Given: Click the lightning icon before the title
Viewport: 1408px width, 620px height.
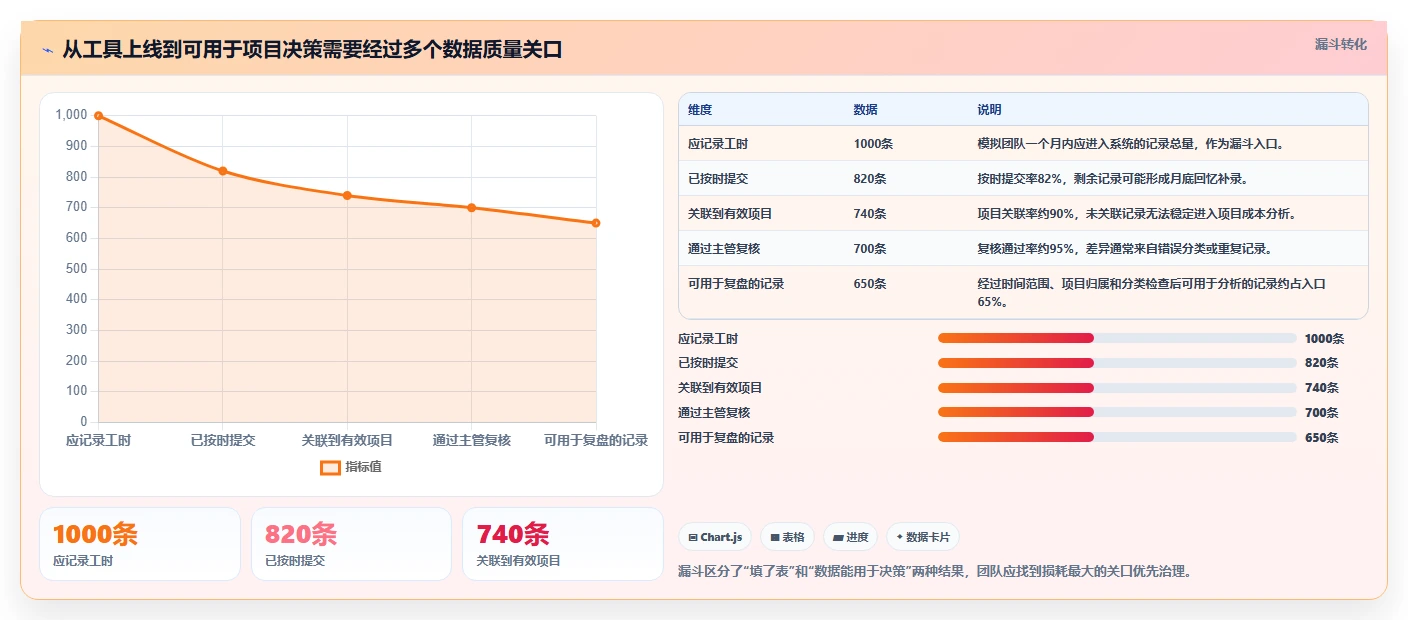Looking at the screenshot, I should coord(48,50).
